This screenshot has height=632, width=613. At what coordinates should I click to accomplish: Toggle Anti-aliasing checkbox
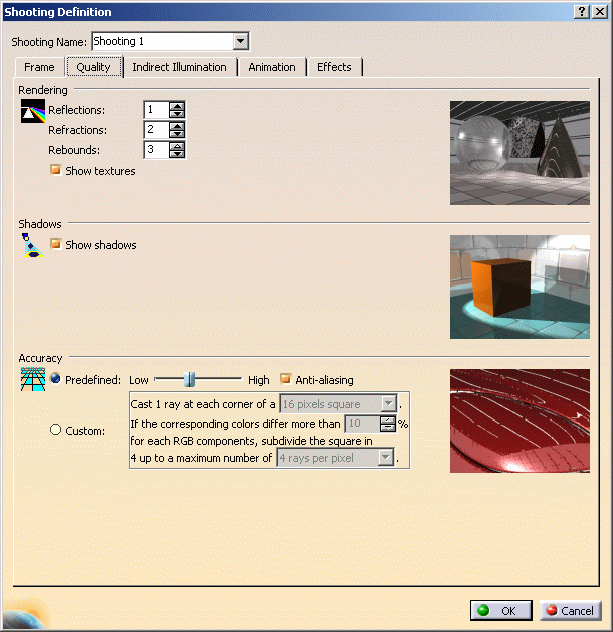click(286, 379)
